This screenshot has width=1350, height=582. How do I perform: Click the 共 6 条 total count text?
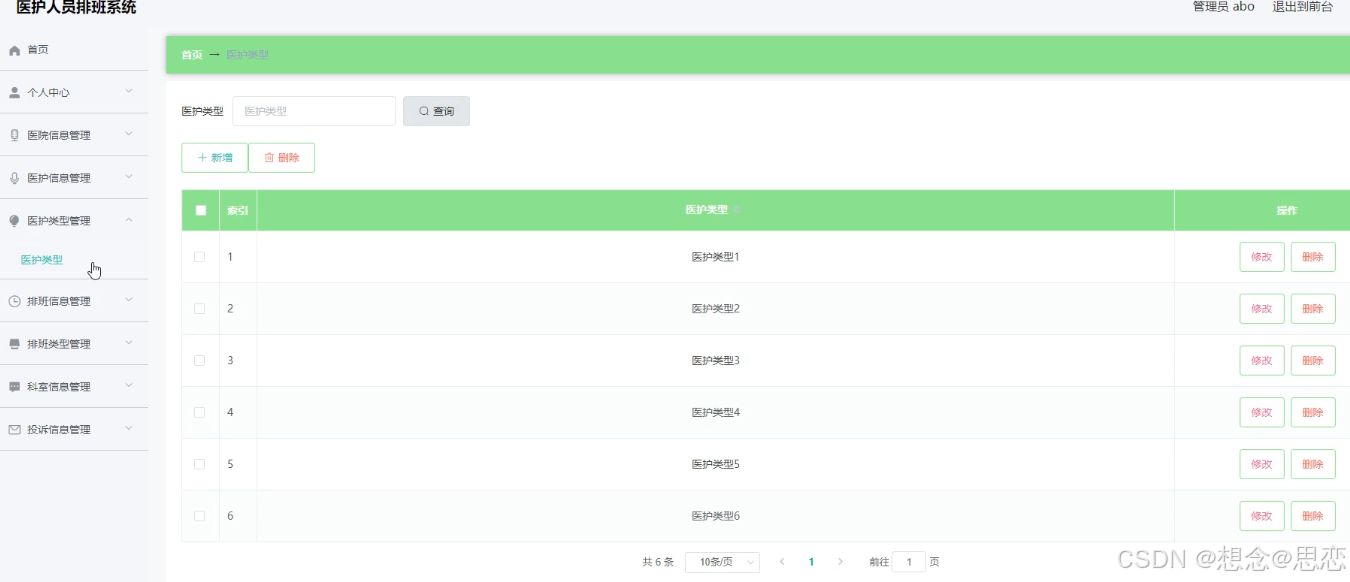point(658,562)
